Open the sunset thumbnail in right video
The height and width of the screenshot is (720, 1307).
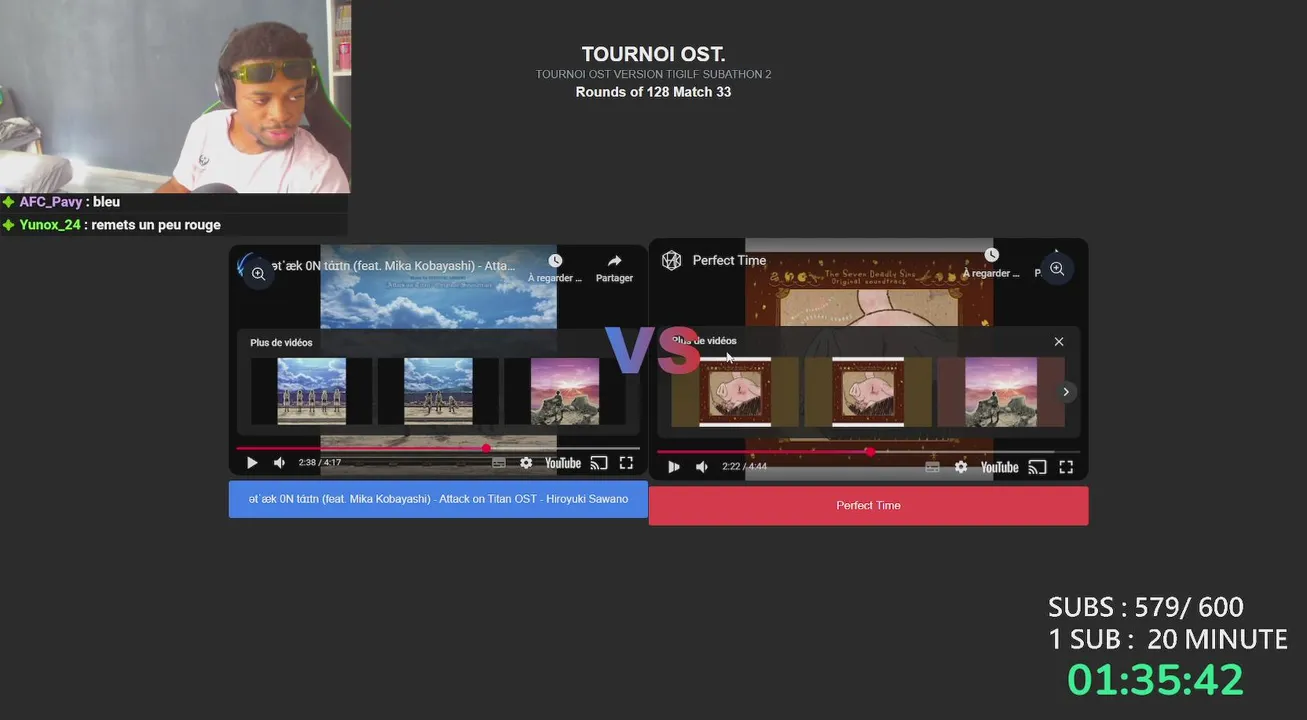pyautogui.click(x=1001, y=392)
